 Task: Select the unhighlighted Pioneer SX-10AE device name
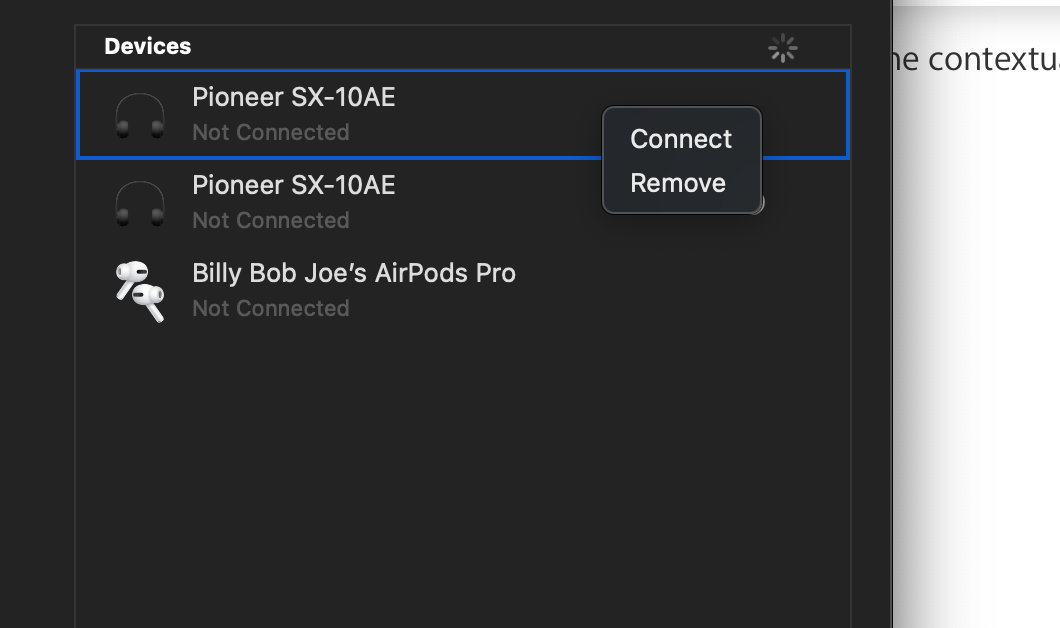pos(293,185)
